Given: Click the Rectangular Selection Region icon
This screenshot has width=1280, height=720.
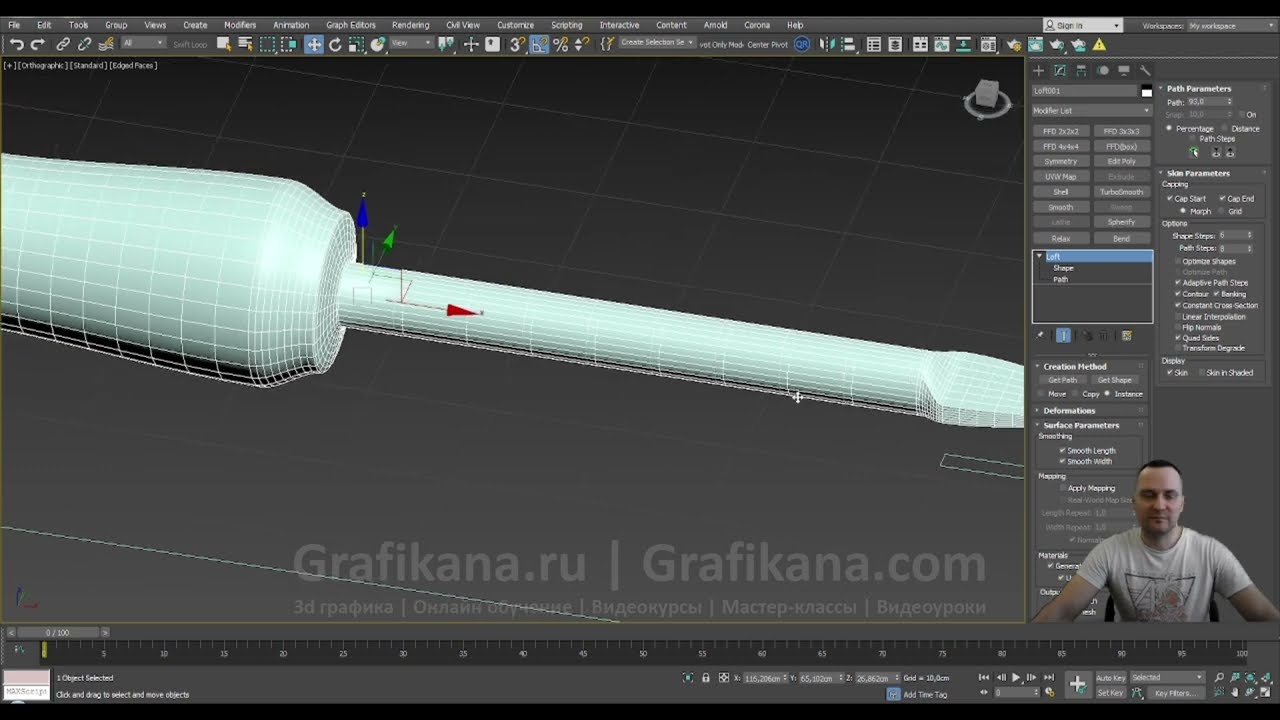Looking at the screenshot, I should [267, 44].
